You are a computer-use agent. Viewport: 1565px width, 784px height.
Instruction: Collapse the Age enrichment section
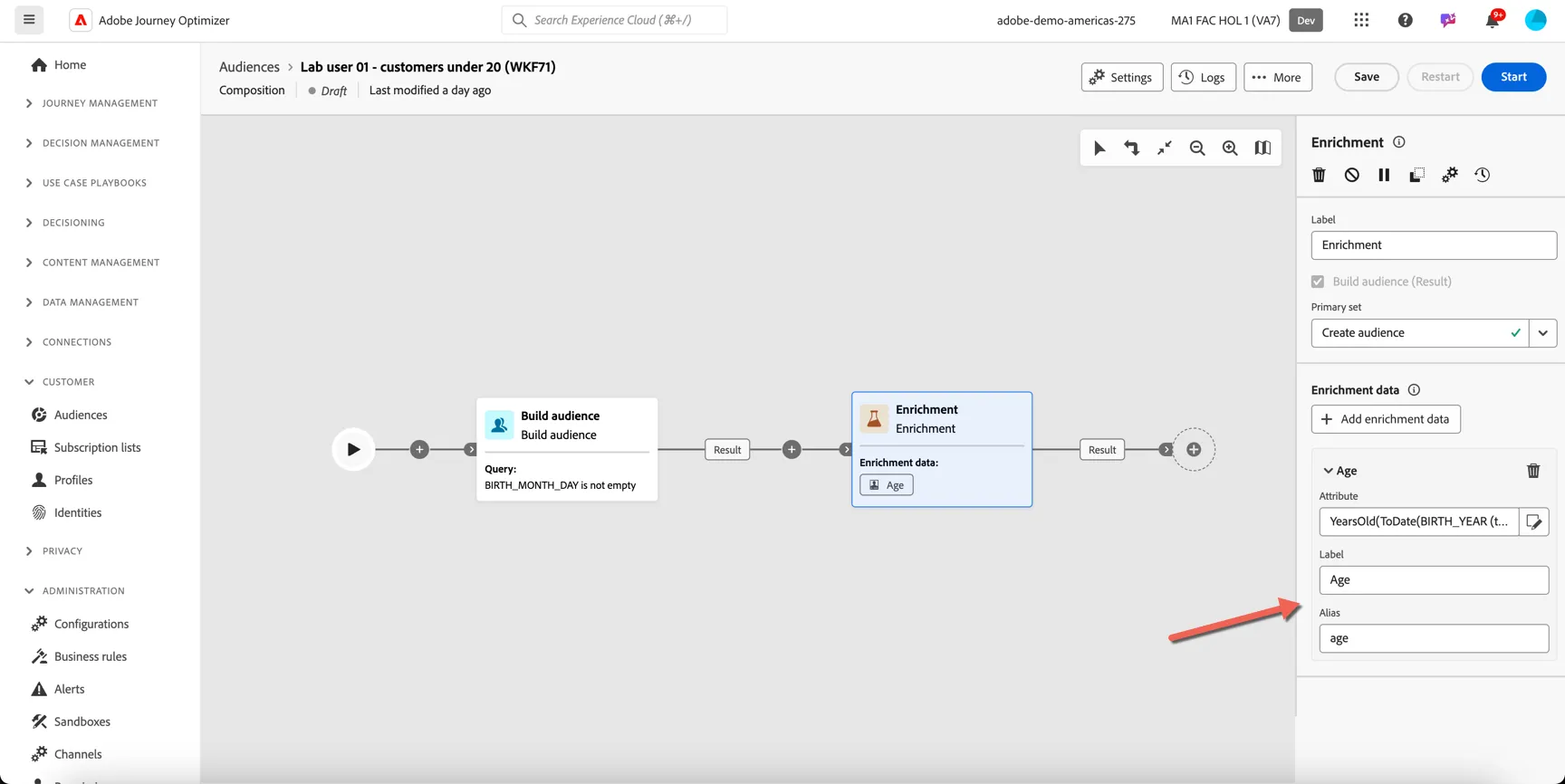(x=1328, y=471)
